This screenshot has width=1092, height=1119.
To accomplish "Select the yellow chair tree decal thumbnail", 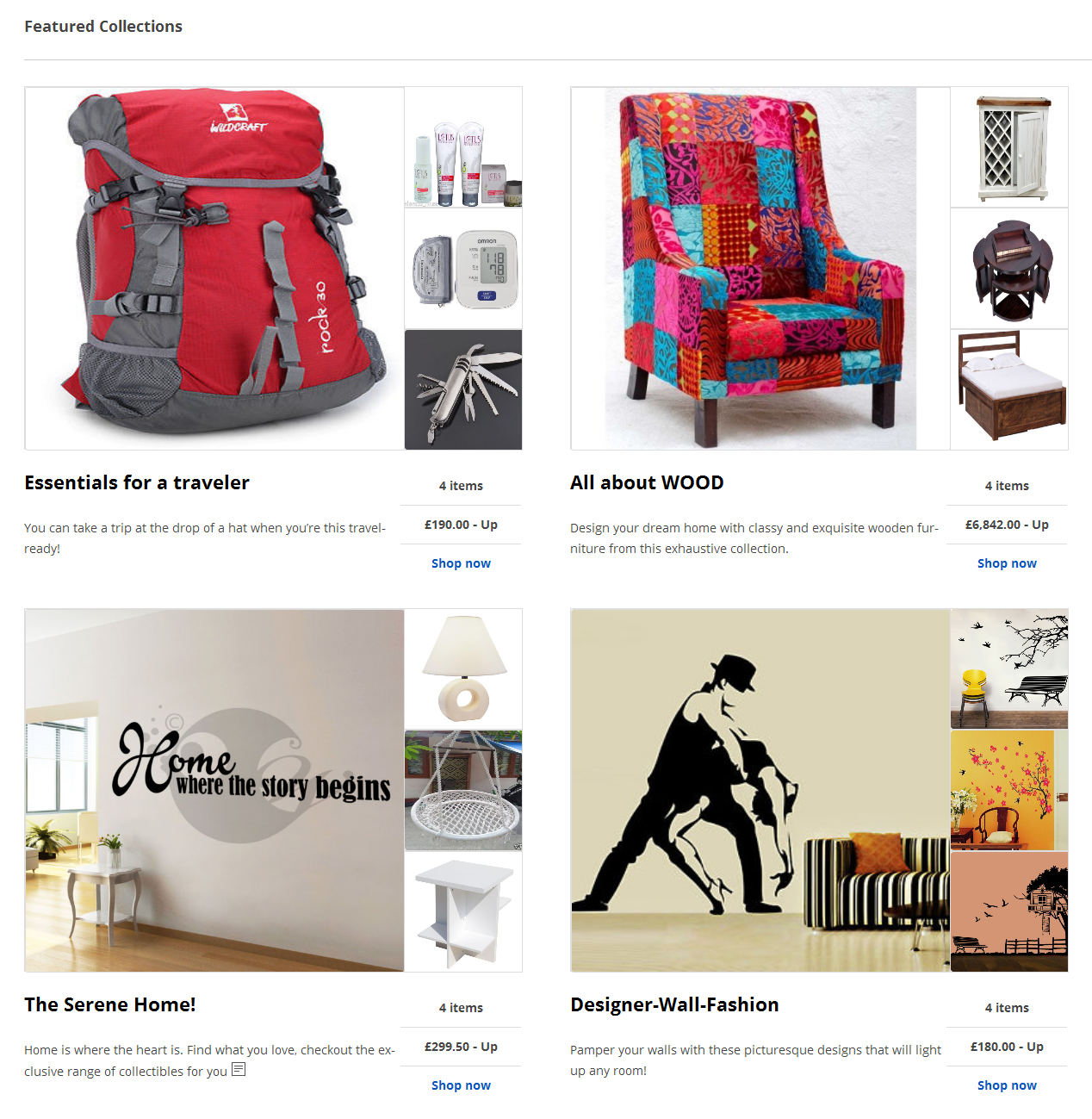I will click(x=1009, y=669).
